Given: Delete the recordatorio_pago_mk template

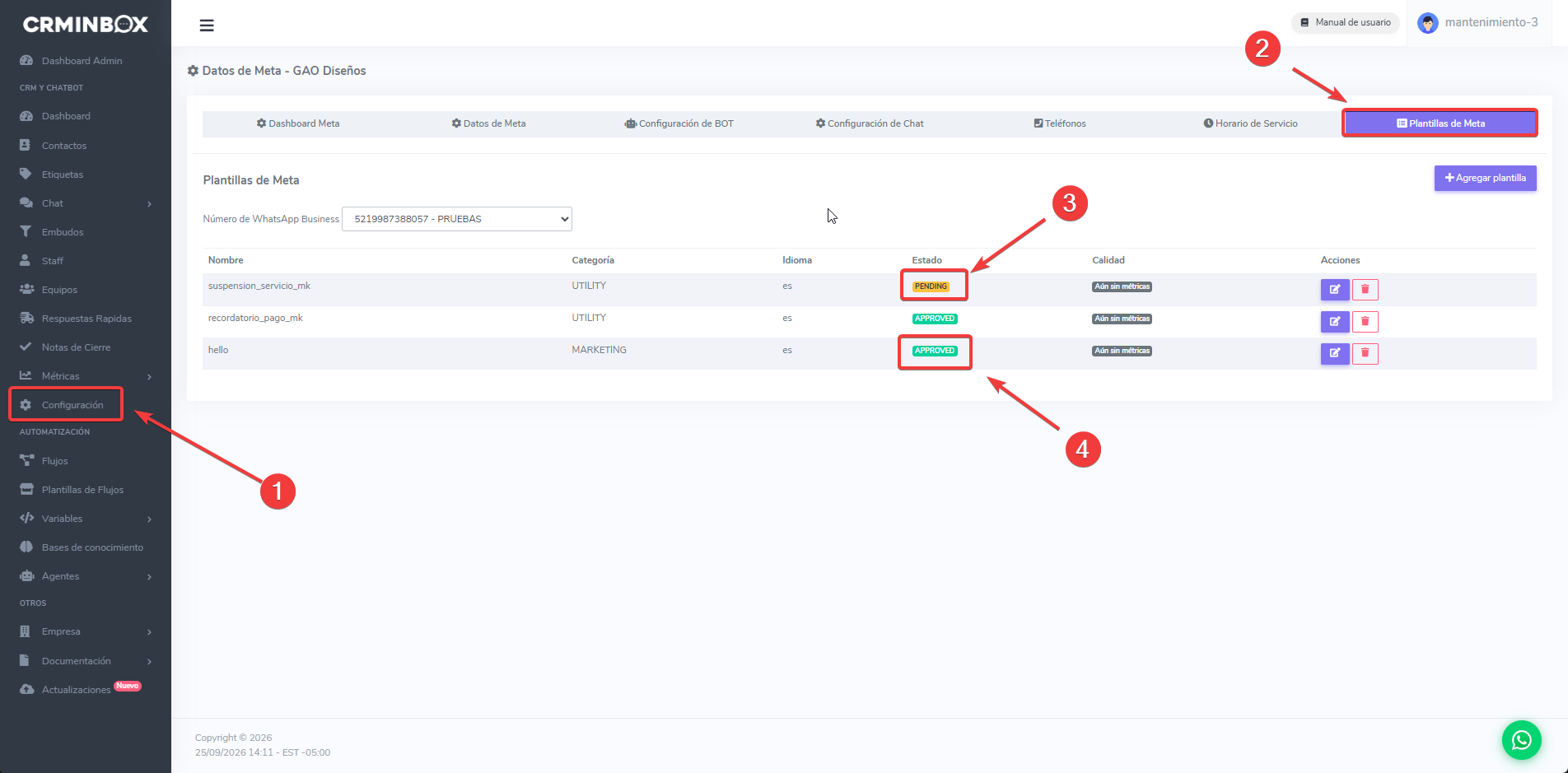Looking at the screenshot, I should [x=1365, y=321].
